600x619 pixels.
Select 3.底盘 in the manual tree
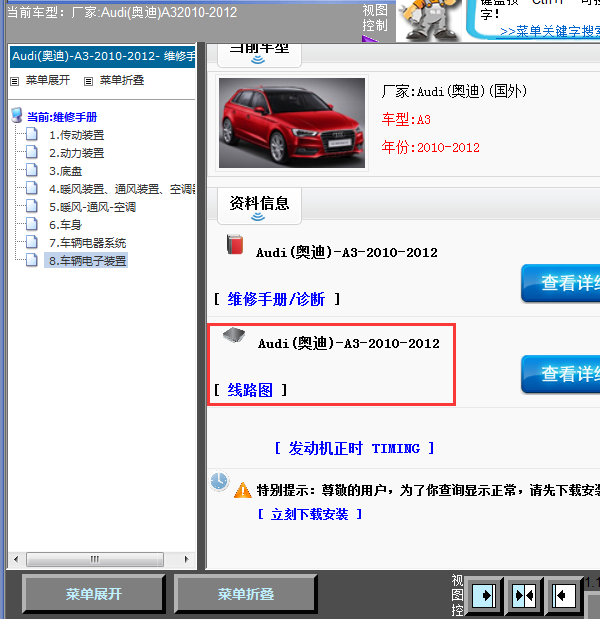(65, 171)
